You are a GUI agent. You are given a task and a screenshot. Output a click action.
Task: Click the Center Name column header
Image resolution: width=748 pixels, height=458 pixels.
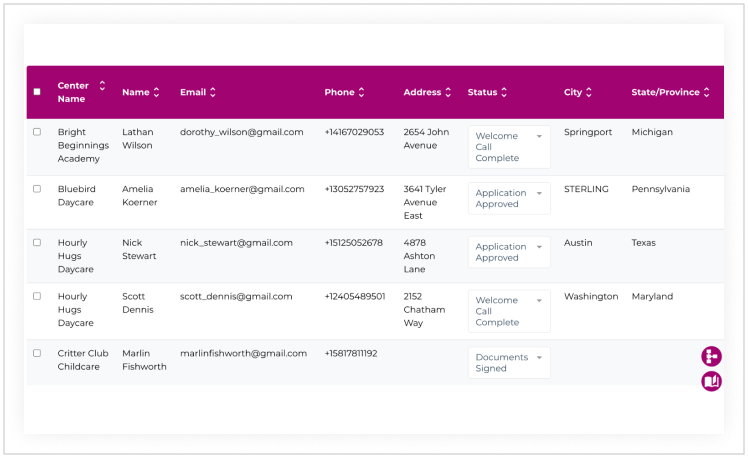pyautogui.click(x=73, y=92)
